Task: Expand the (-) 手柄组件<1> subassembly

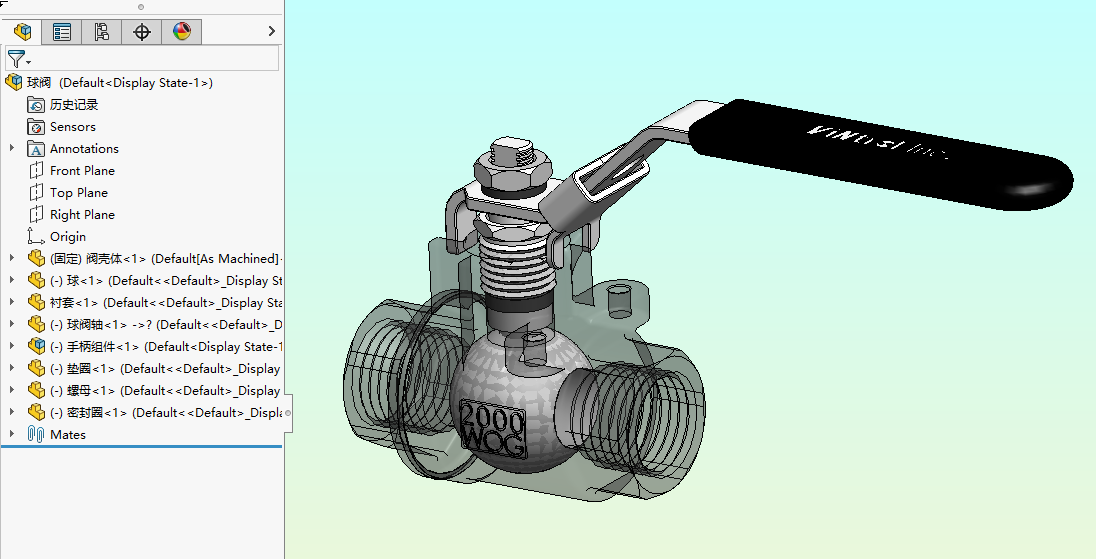Action: [x=12, y=346]
